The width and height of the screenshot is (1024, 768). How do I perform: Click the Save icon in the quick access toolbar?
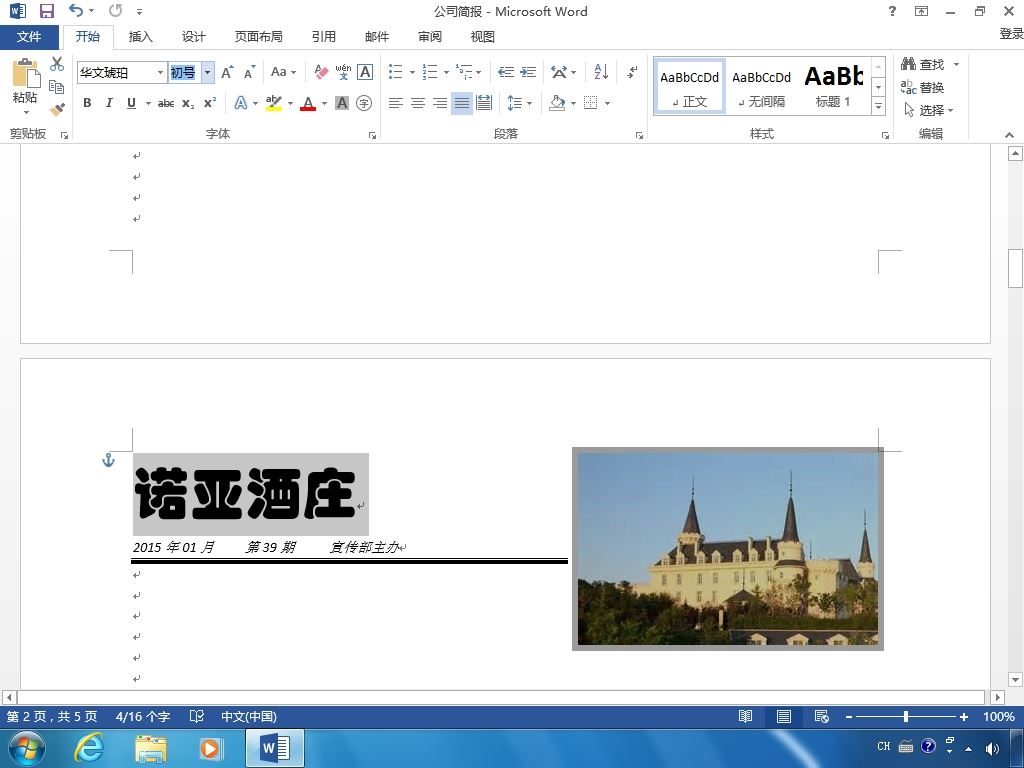[46, 11]
